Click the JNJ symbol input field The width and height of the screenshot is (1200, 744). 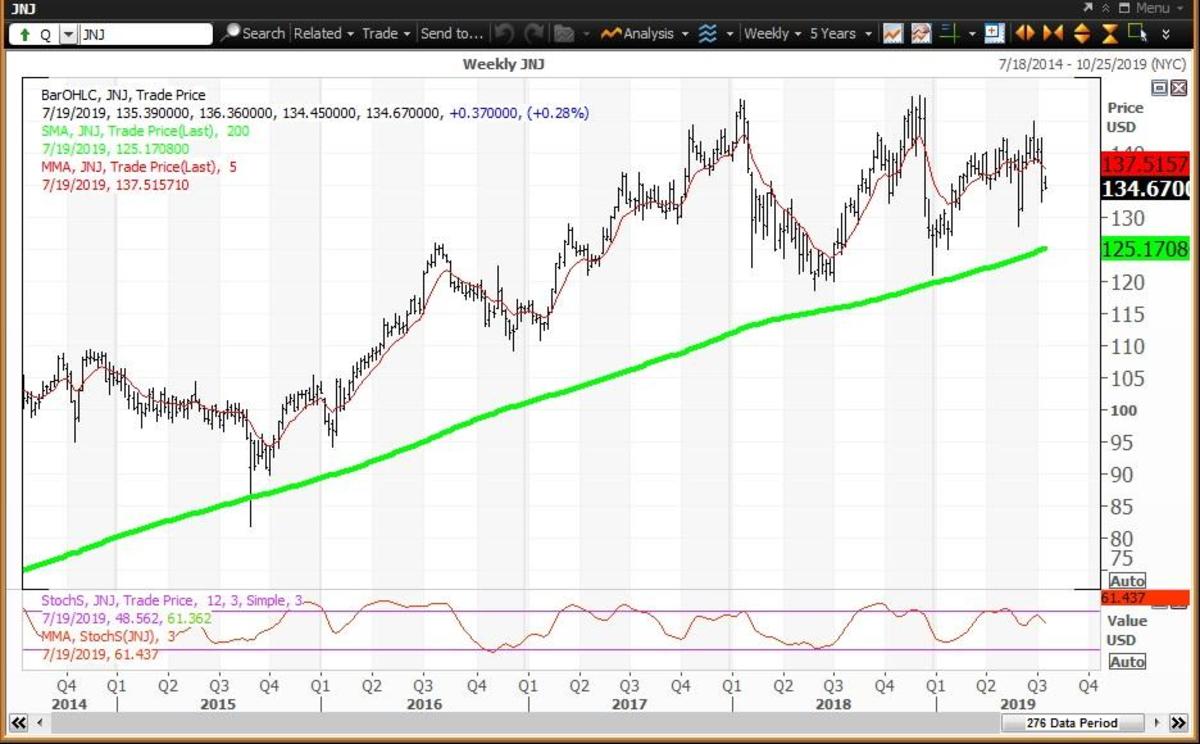pyautogui.click(x=145, y=34)
